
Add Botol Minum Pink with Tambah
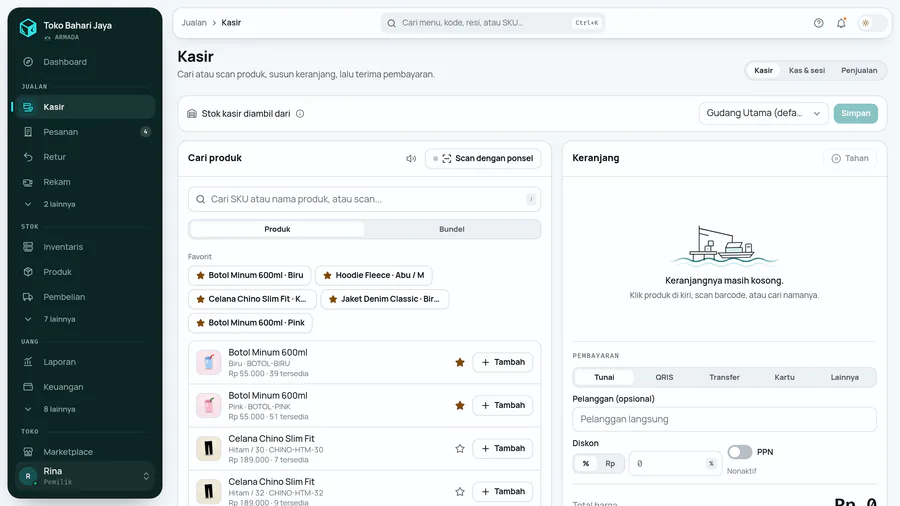(503, 406)
